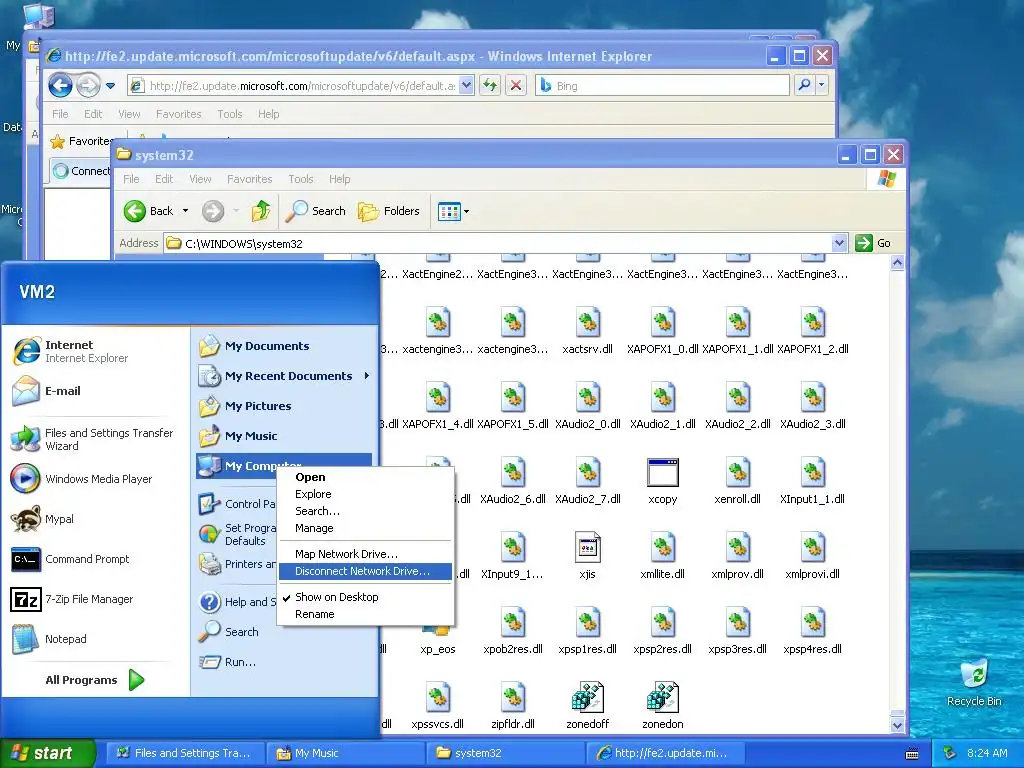Screen dimensions: 1024x768
Task: Select xpssvcs.dll file
Action: 438,706
